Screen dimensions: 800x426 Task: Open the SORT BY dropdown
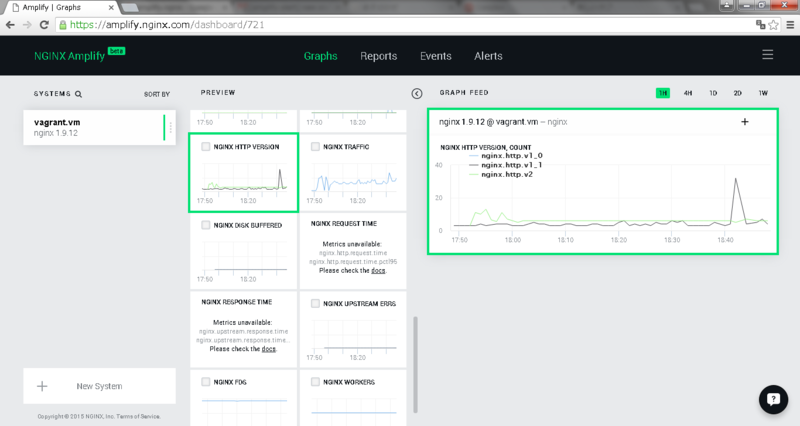[157, 94]
